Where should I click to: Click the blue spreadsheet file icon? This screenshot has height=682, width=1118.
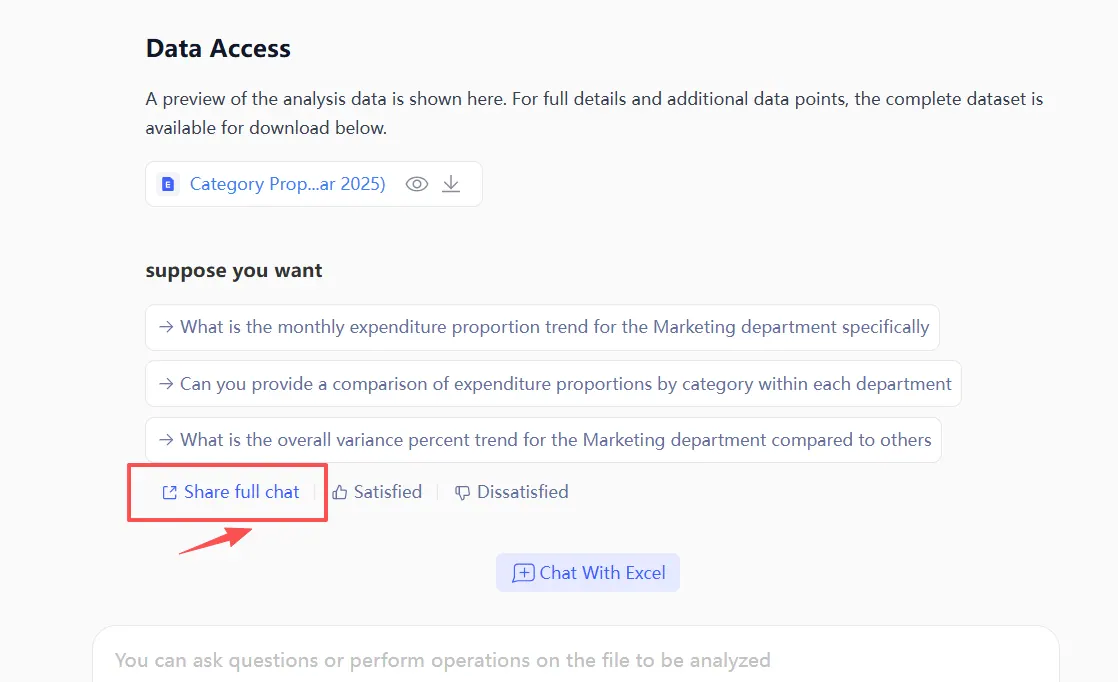[x=168, y=184]
